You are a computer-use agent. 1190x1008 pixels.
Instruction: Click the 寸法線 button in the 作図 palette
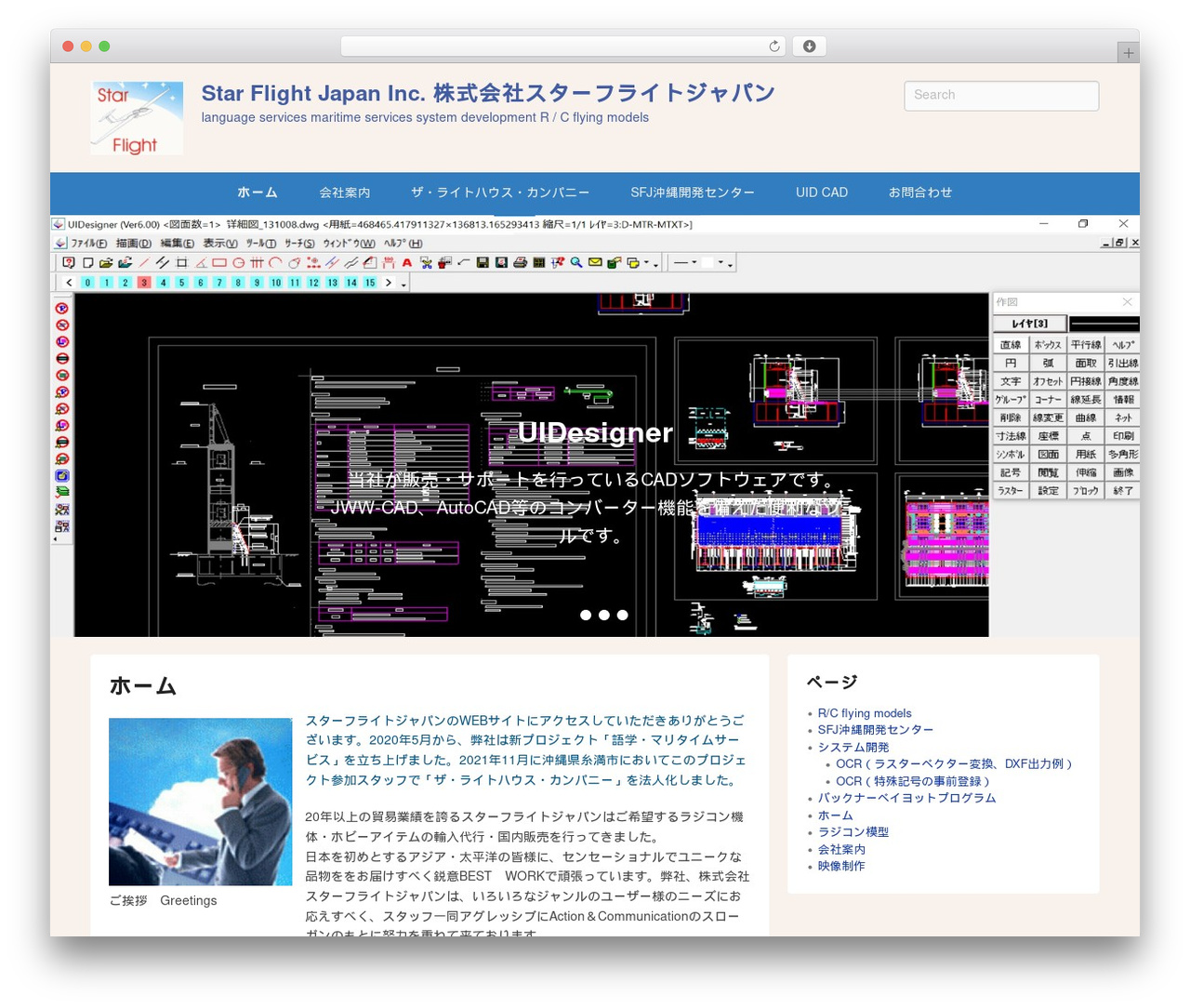pos(1011,436)
